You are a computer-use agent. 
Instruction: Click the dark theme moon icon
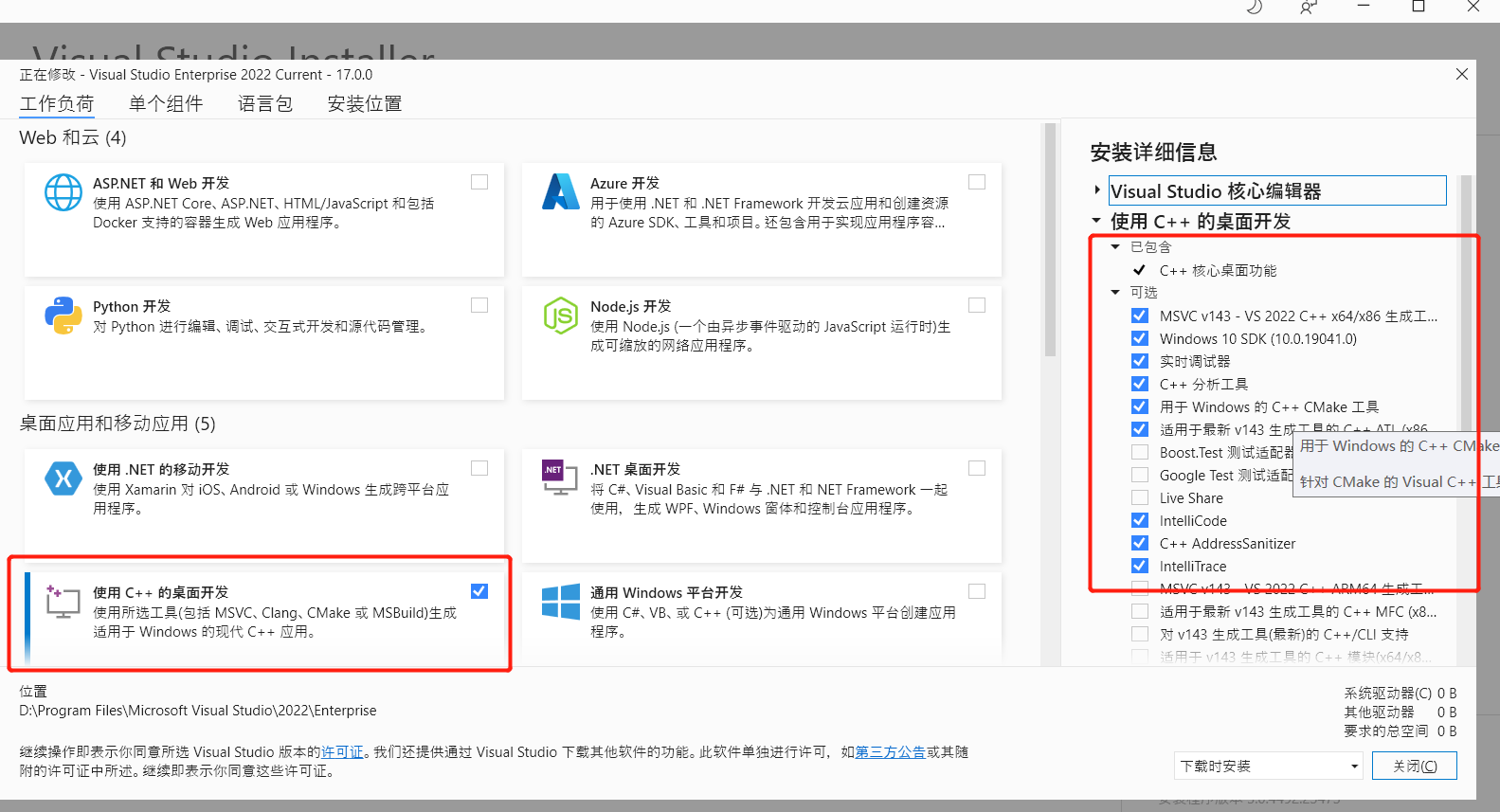coord(1254,8)
